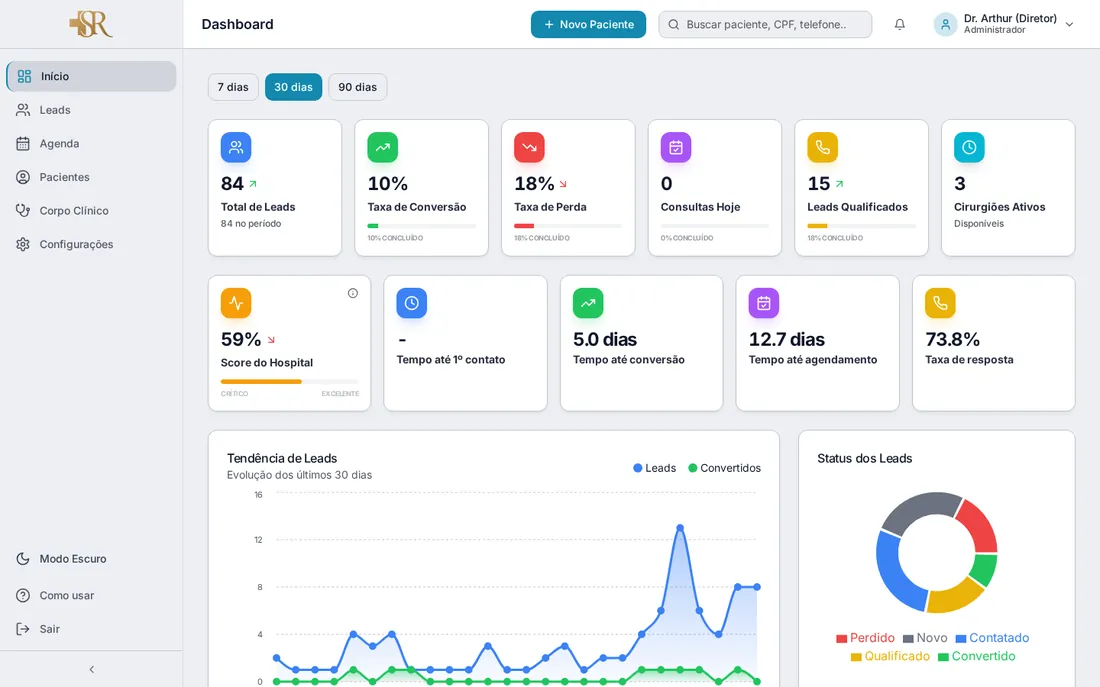The height and width of the screenshot is (687, 1100).
Task: Click the orange Score do Hospital pulse icon
Action: (x=236, y=303)
